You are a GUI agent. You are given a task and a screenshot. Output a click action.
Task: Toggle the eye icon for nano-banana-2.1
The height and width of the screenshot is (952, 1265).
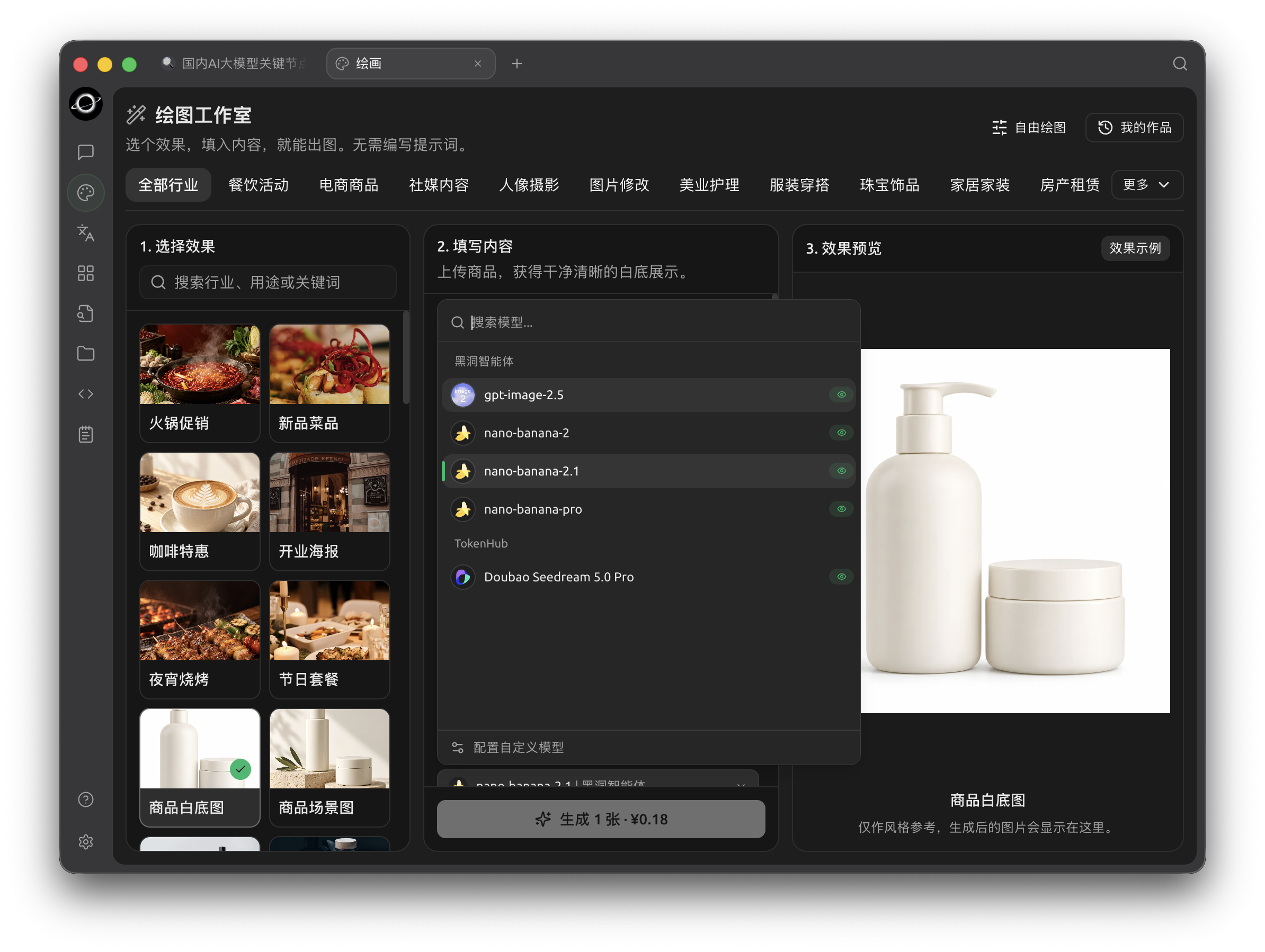(x=841, y=471)
